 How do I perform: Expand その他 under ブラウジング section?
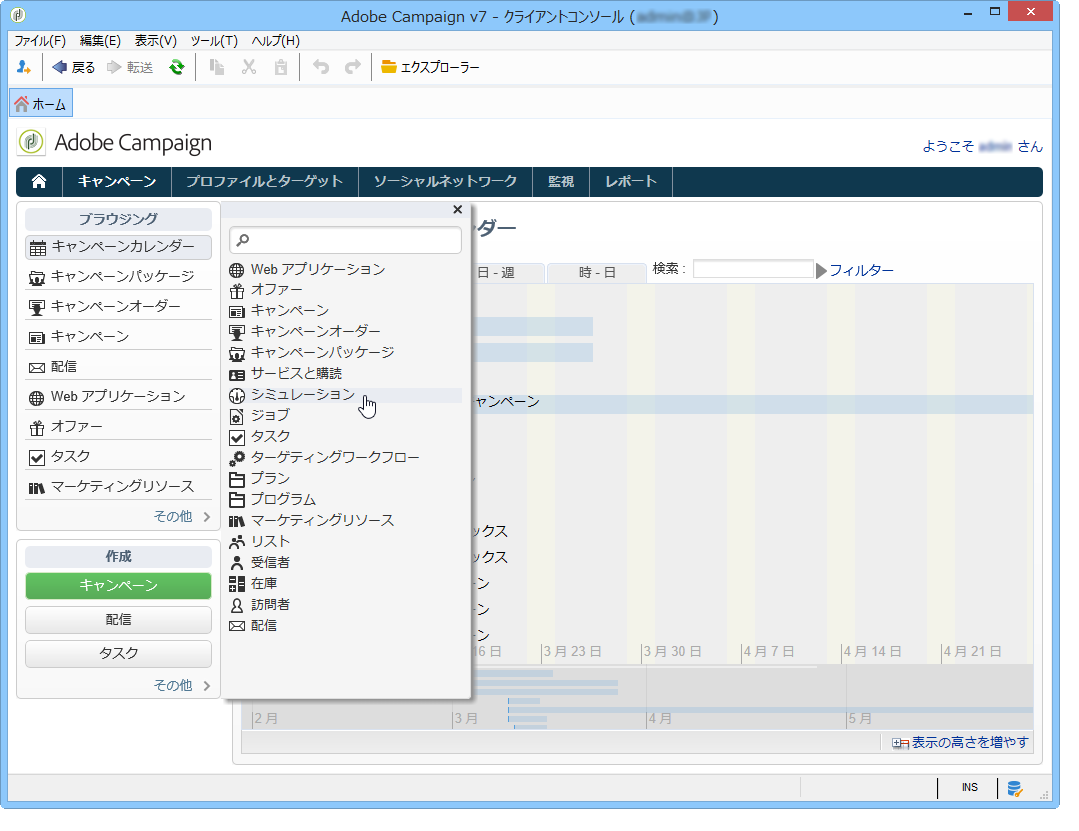pos(182,517)
